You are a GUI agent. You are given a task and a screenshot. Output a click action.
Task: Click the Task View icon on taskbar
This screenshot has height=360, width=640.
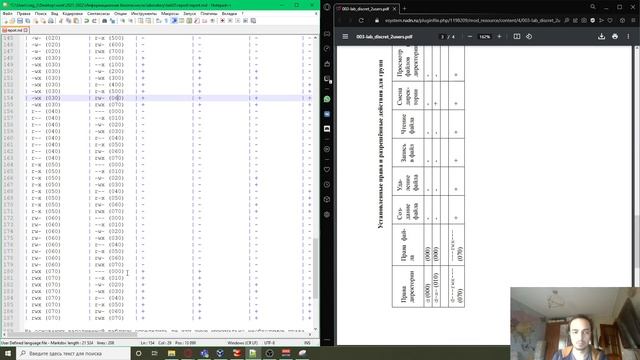pos(155,353)
